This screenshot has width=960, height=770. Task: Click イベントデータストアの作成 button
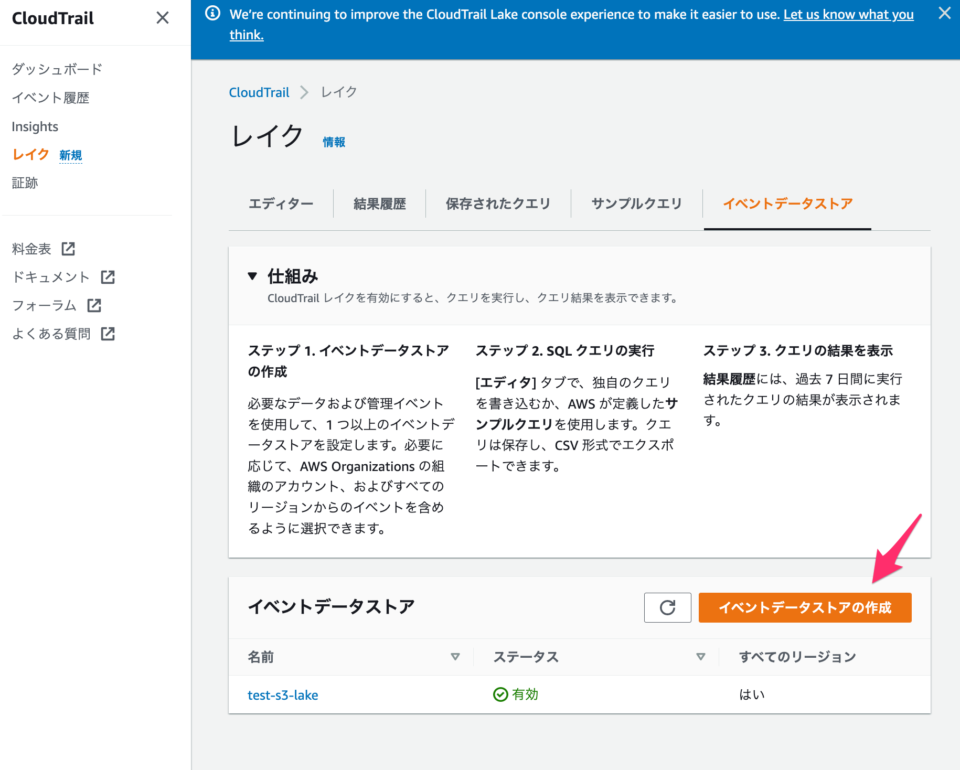(x=805, y=607)
